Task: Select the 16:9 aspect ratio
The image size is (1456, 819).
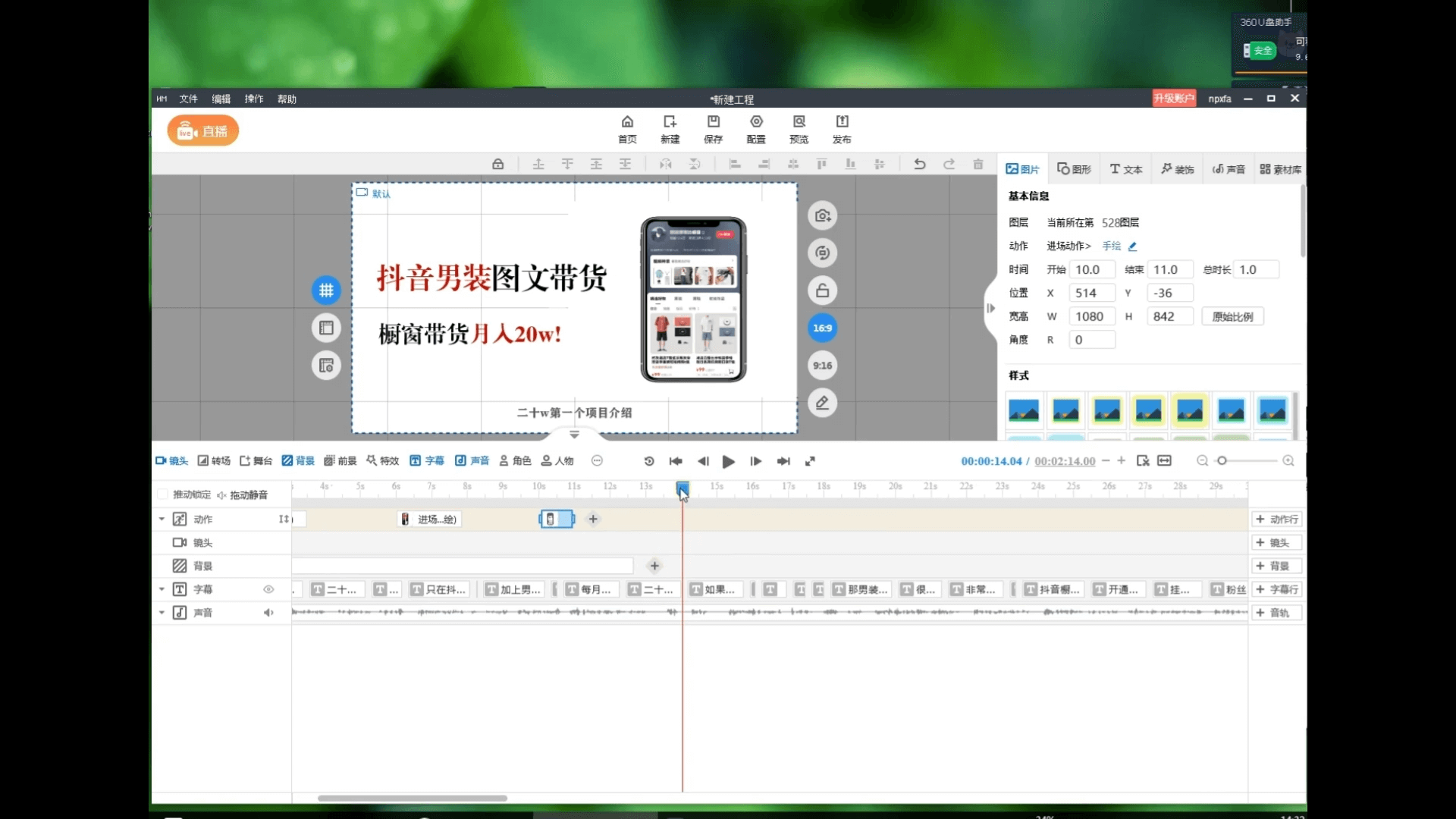Action: point(822,328)
